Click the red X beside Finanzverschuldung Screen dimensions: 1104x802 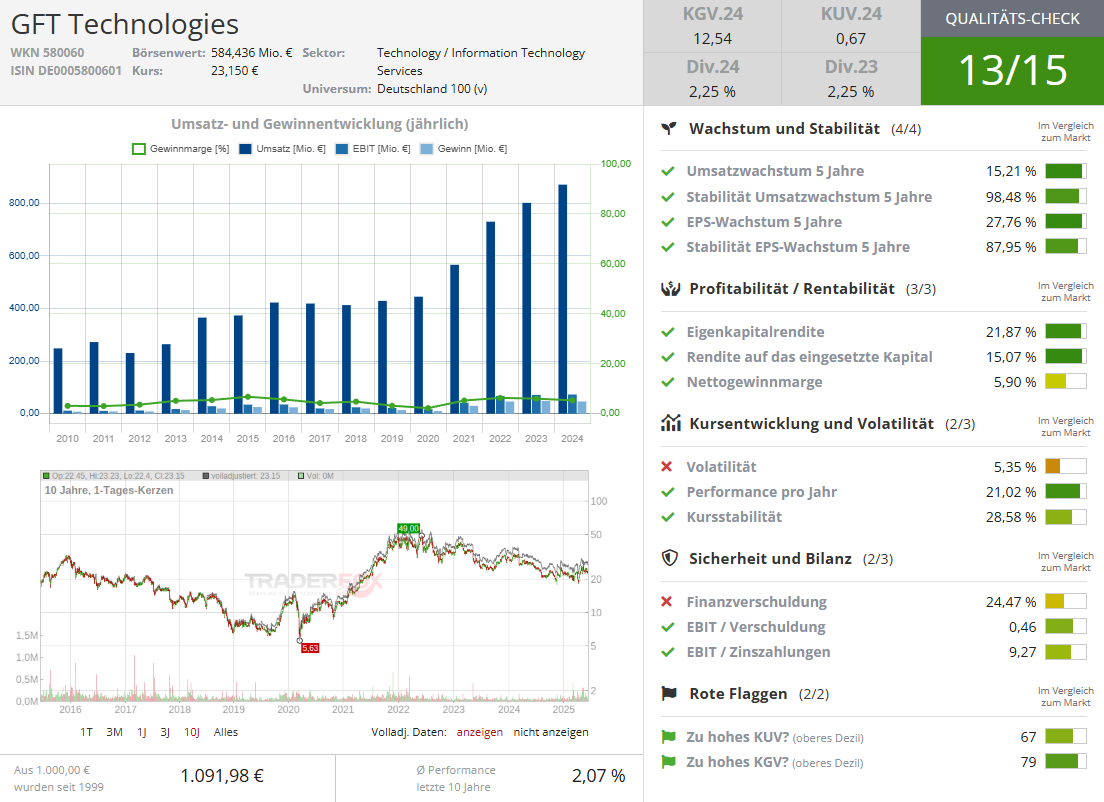(667, 601)
